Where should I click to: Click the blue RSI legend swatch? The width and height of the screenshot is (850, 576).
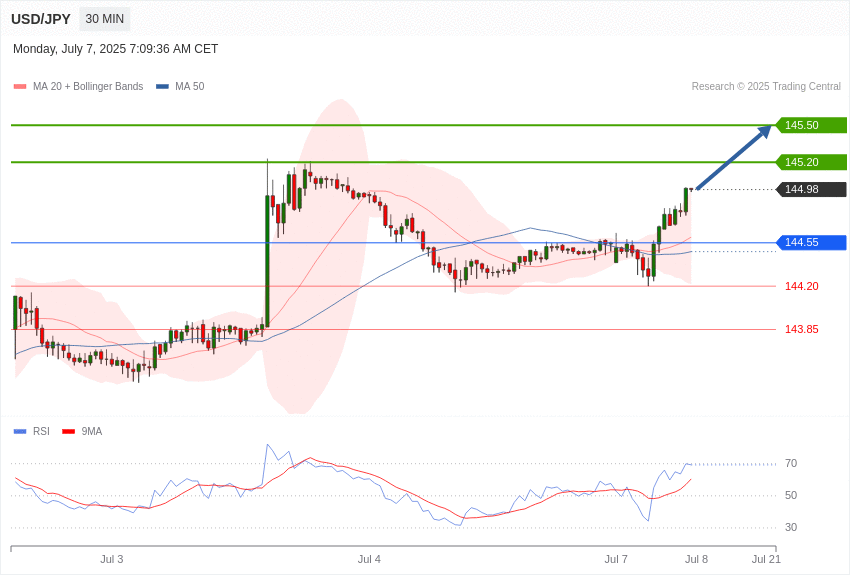[x=20, y=431]
